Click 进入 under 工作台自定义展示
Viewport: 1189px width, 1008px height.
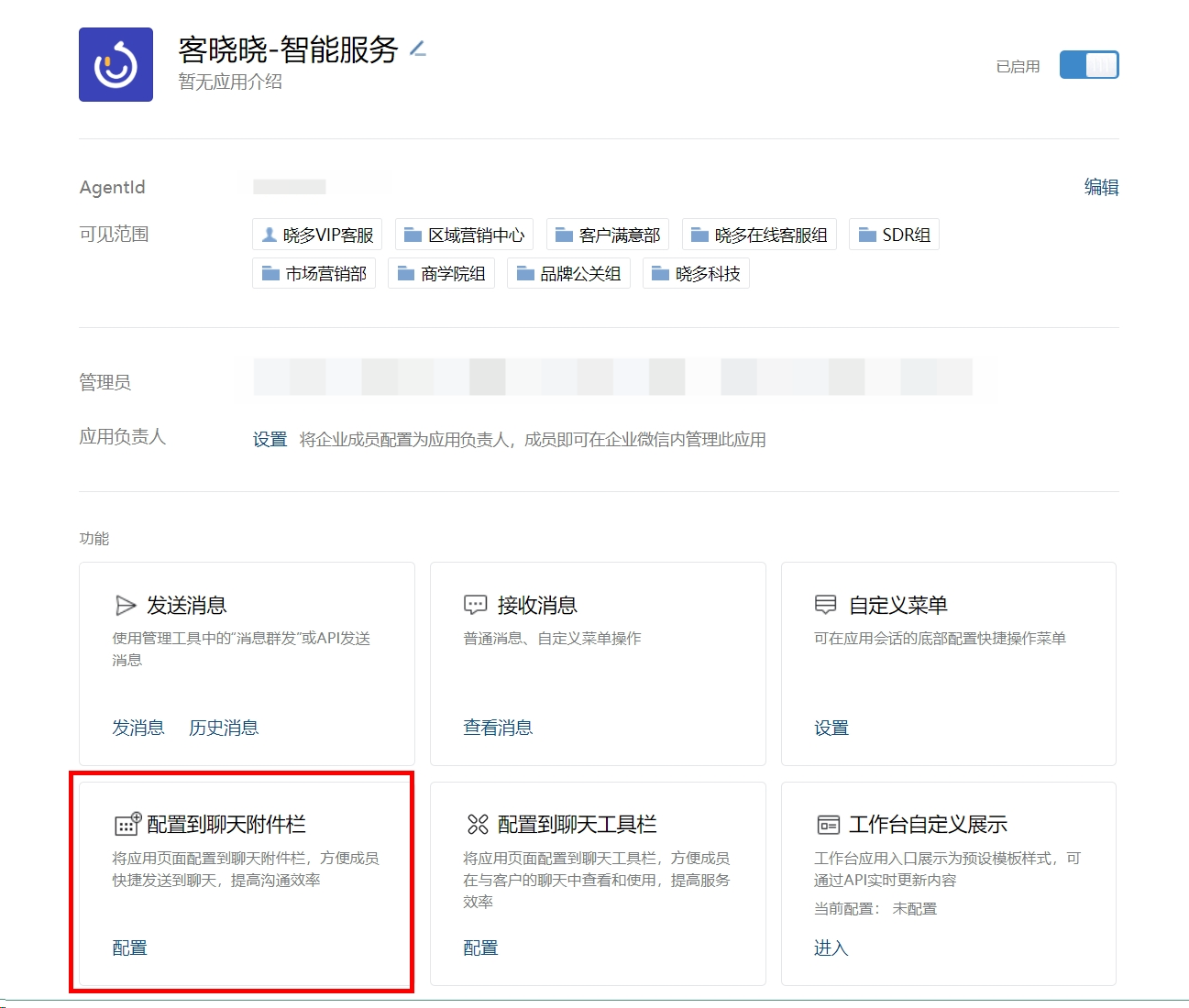831,948
